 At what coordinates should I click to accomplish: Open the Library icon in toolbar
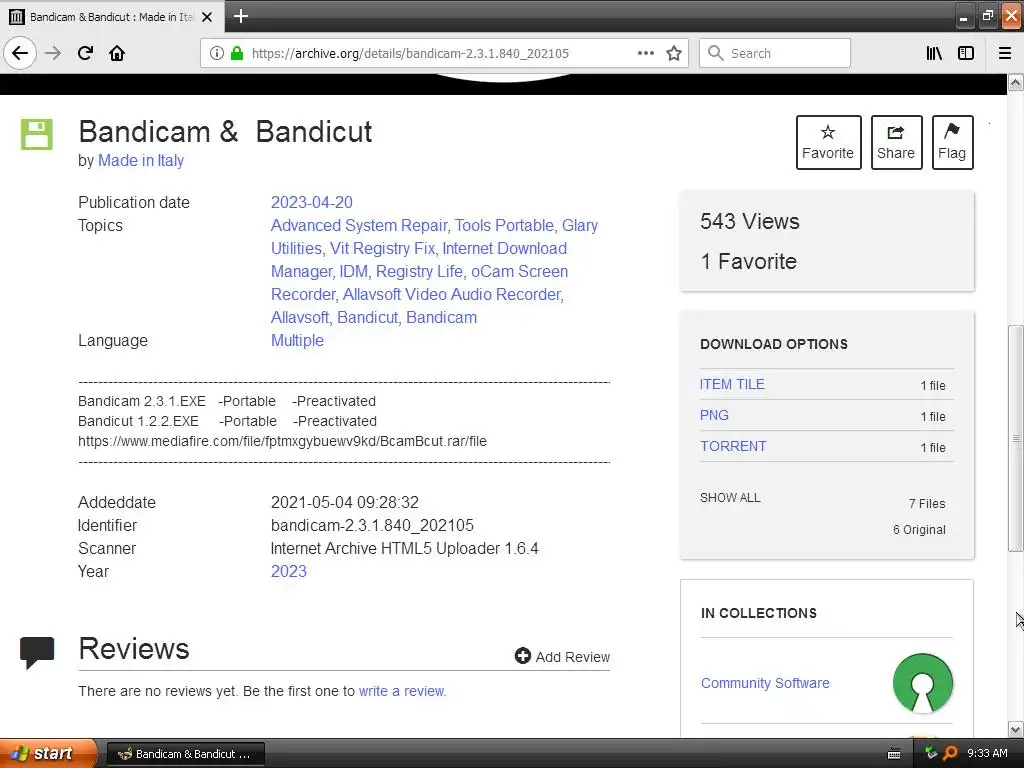934,53
